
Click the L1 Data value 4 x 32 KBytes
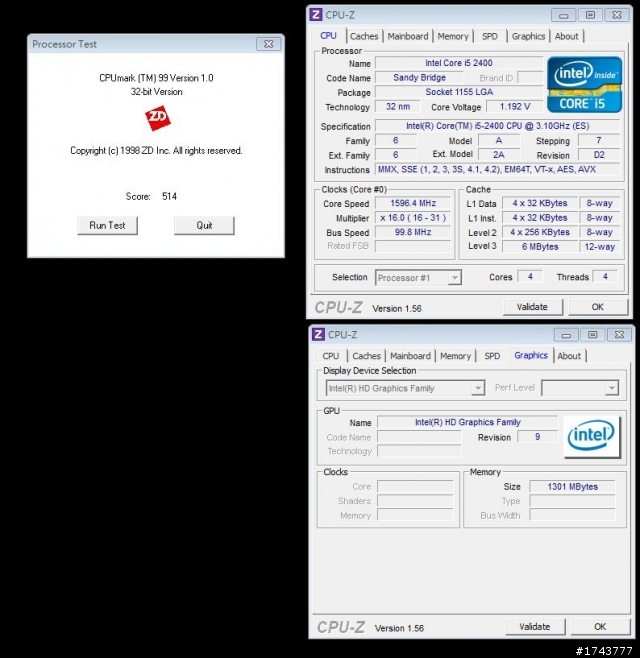click(540, 203)
